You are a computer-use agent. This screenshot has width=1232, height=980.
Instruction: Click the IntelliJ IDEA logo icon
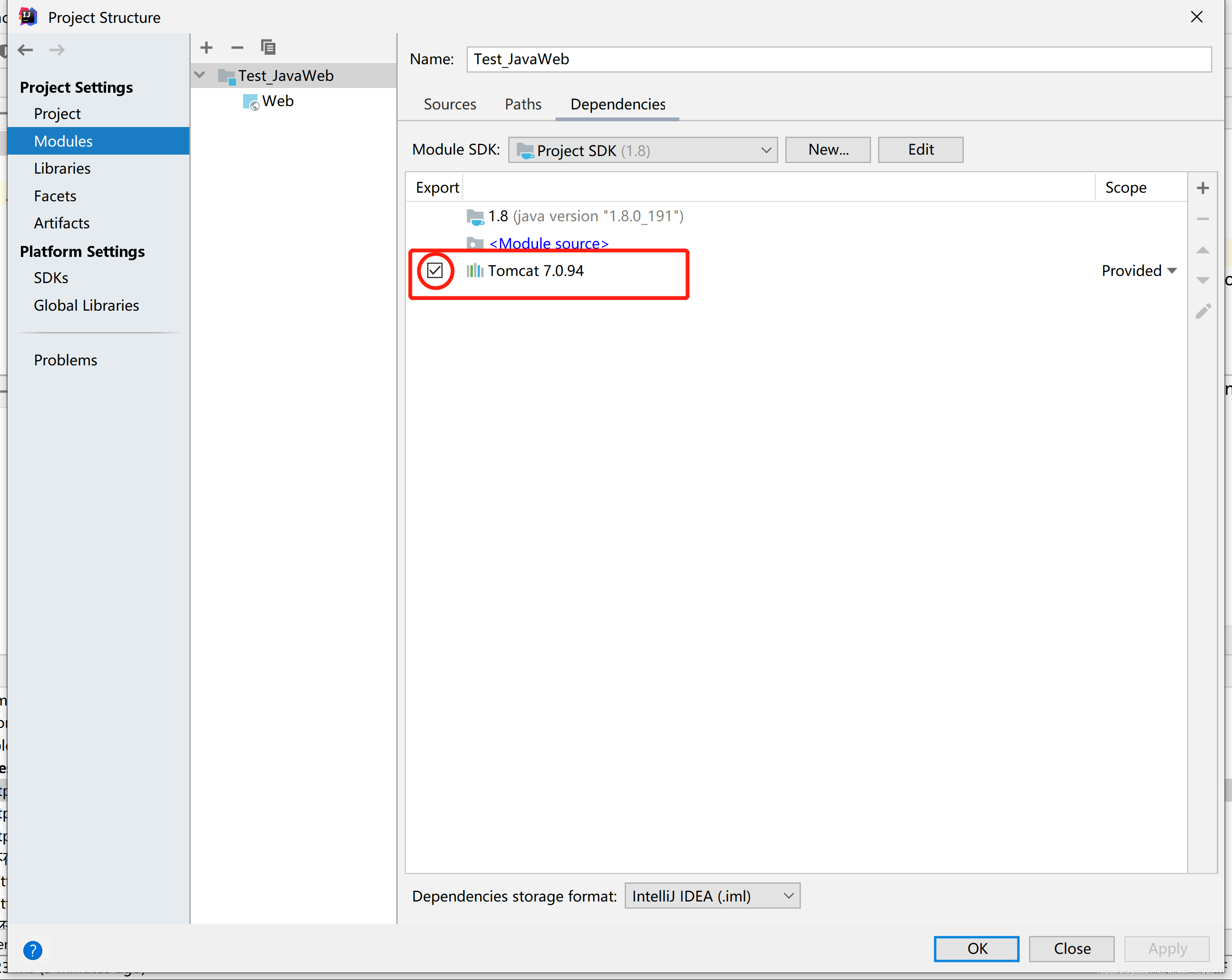28,17
